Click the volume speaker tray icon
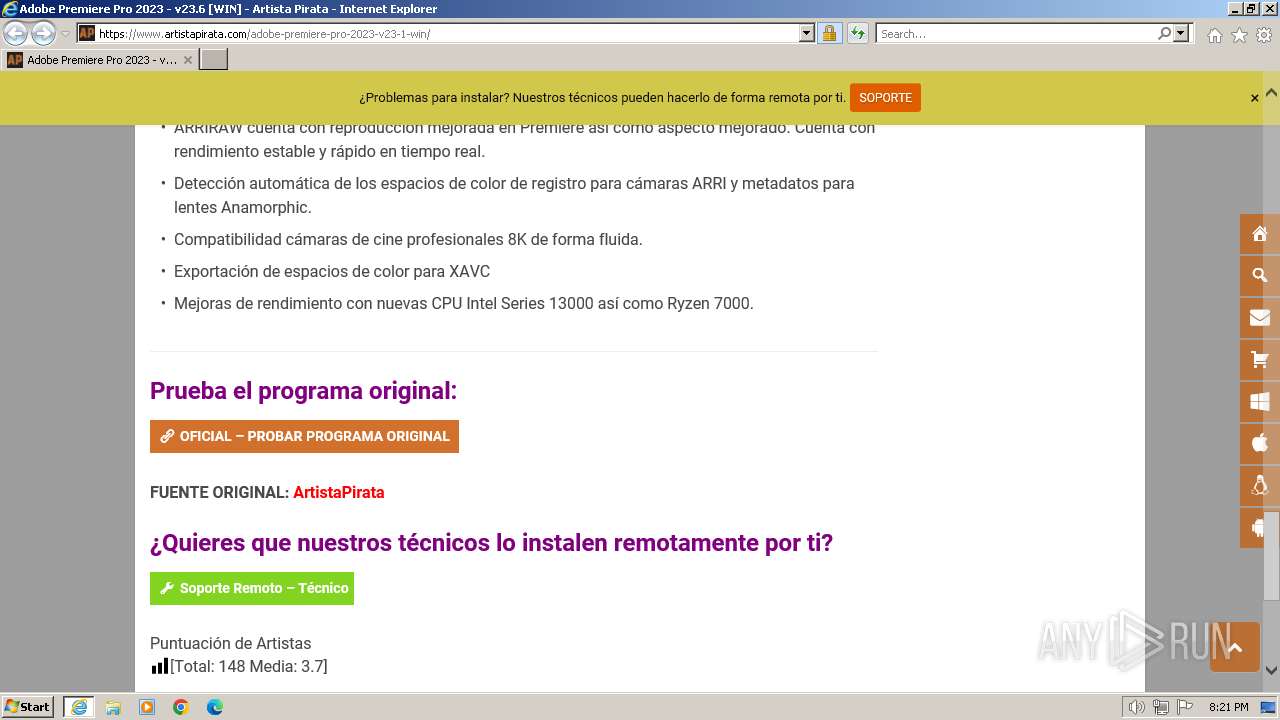This screenshot has height=720, width=1280. click(x=1136, y=707)
